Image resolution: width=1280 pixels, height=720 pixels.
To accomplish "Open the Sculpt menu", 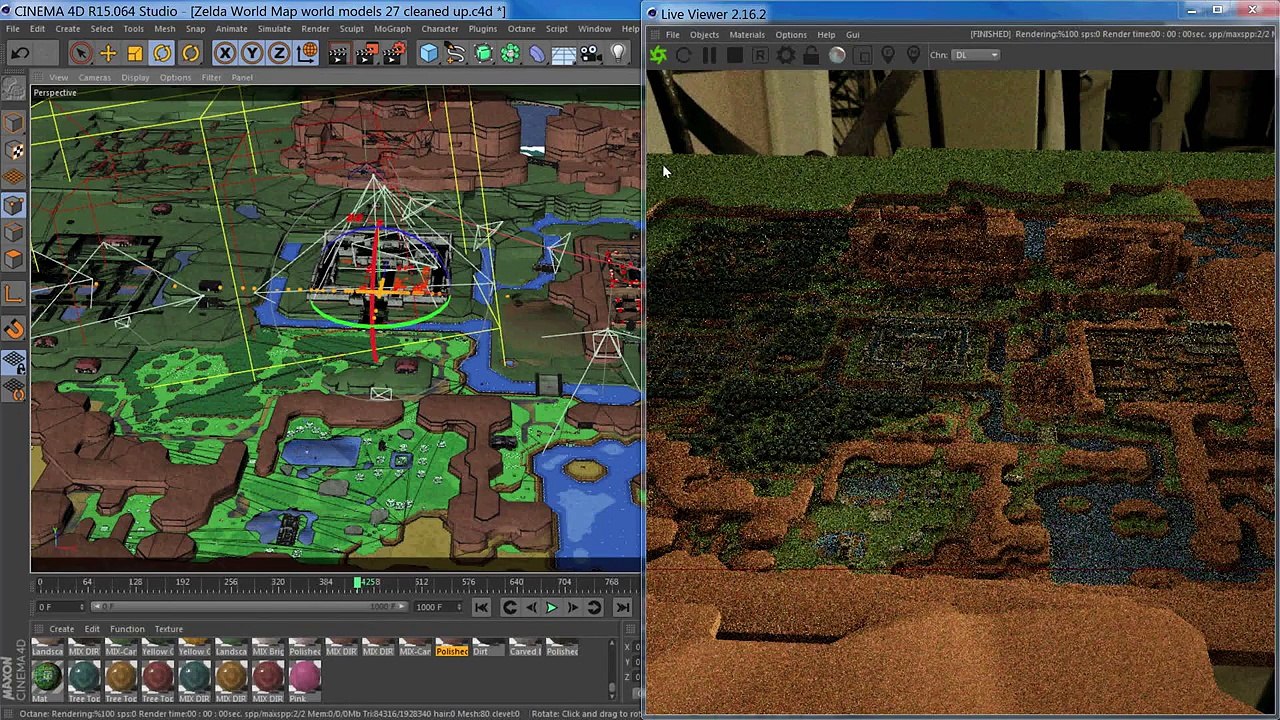I will click(x=351, y=29).
